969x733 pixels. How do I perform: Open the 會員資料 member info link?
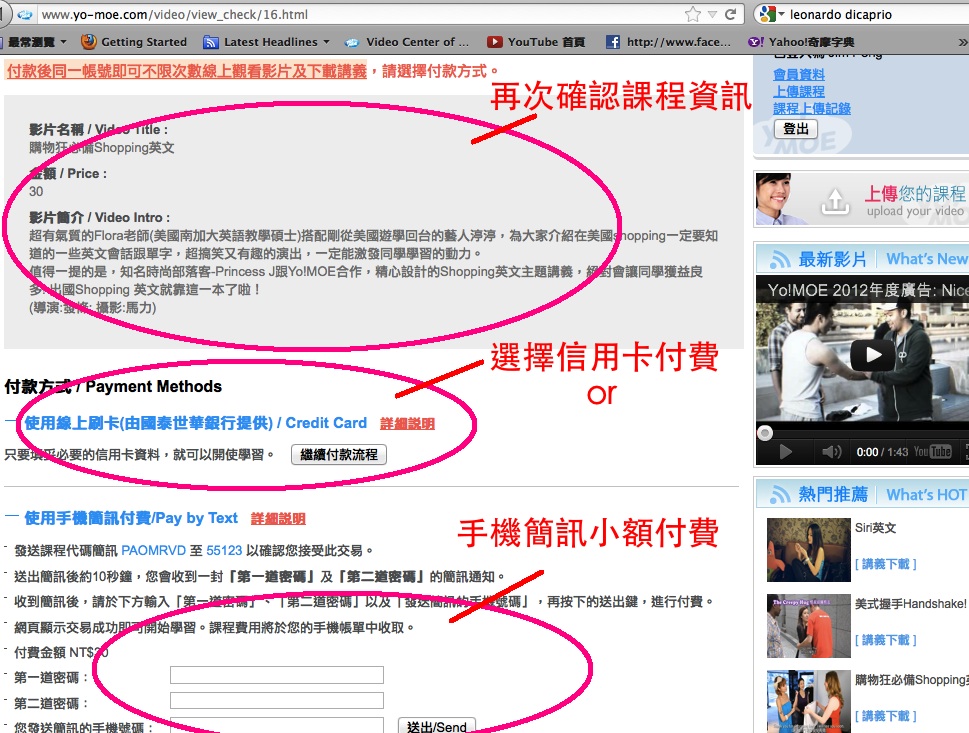coord(798,75)
